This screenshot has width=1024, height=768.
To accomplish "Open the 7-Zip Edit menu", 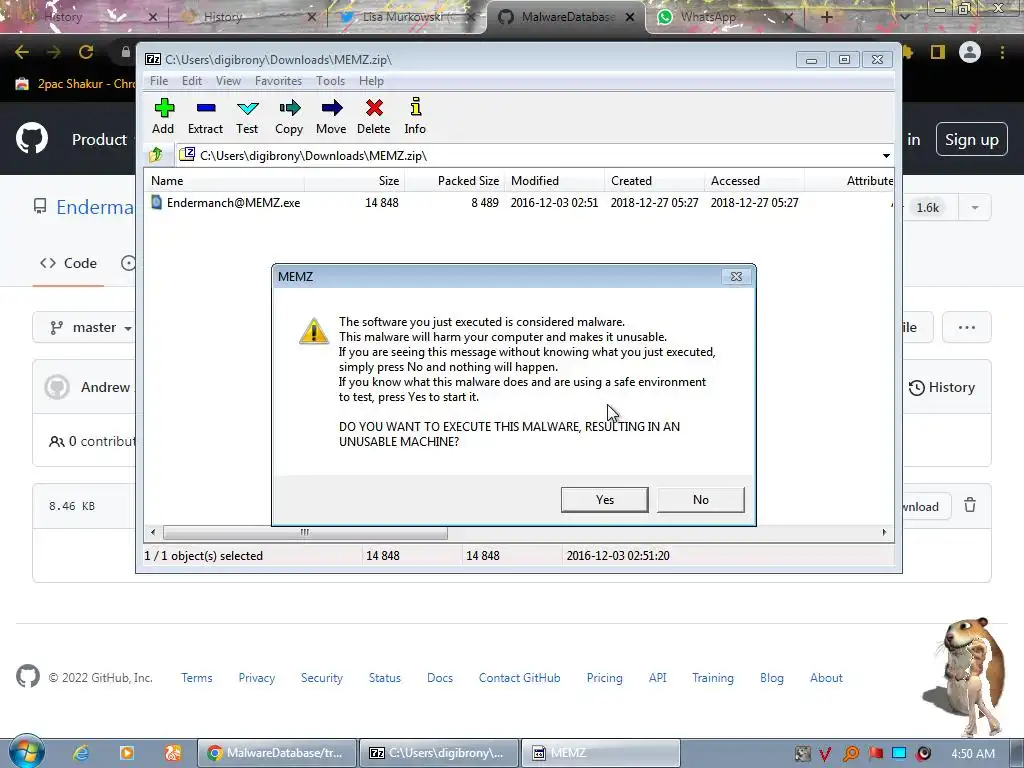I will click(x=191, y=81).
